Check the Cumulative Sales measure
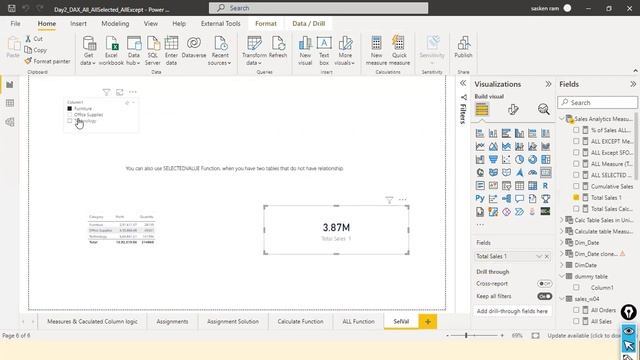Screen dimensions: 640x360 [x=576, y=186]
